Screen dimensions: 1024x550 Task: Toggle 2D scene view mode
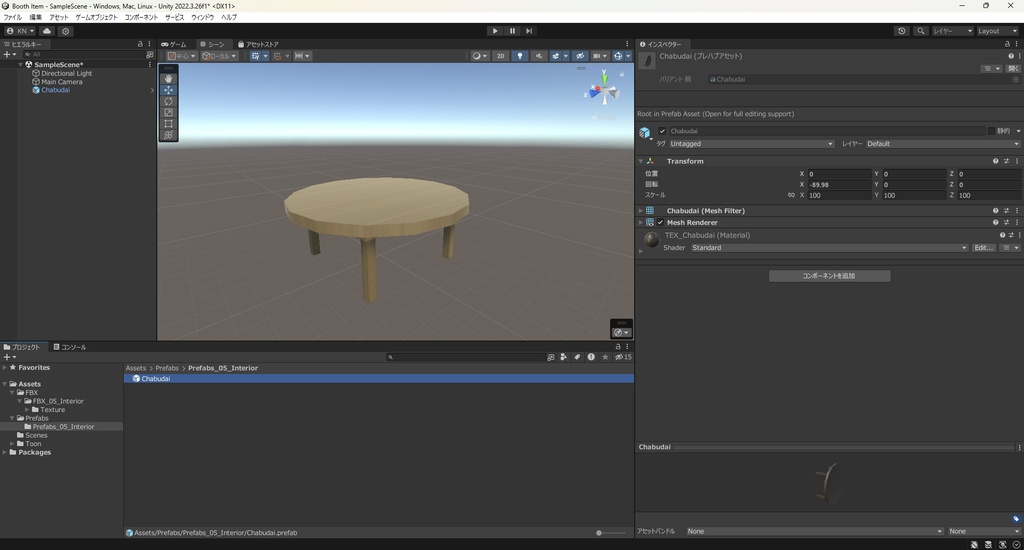[x=500, y=56]
